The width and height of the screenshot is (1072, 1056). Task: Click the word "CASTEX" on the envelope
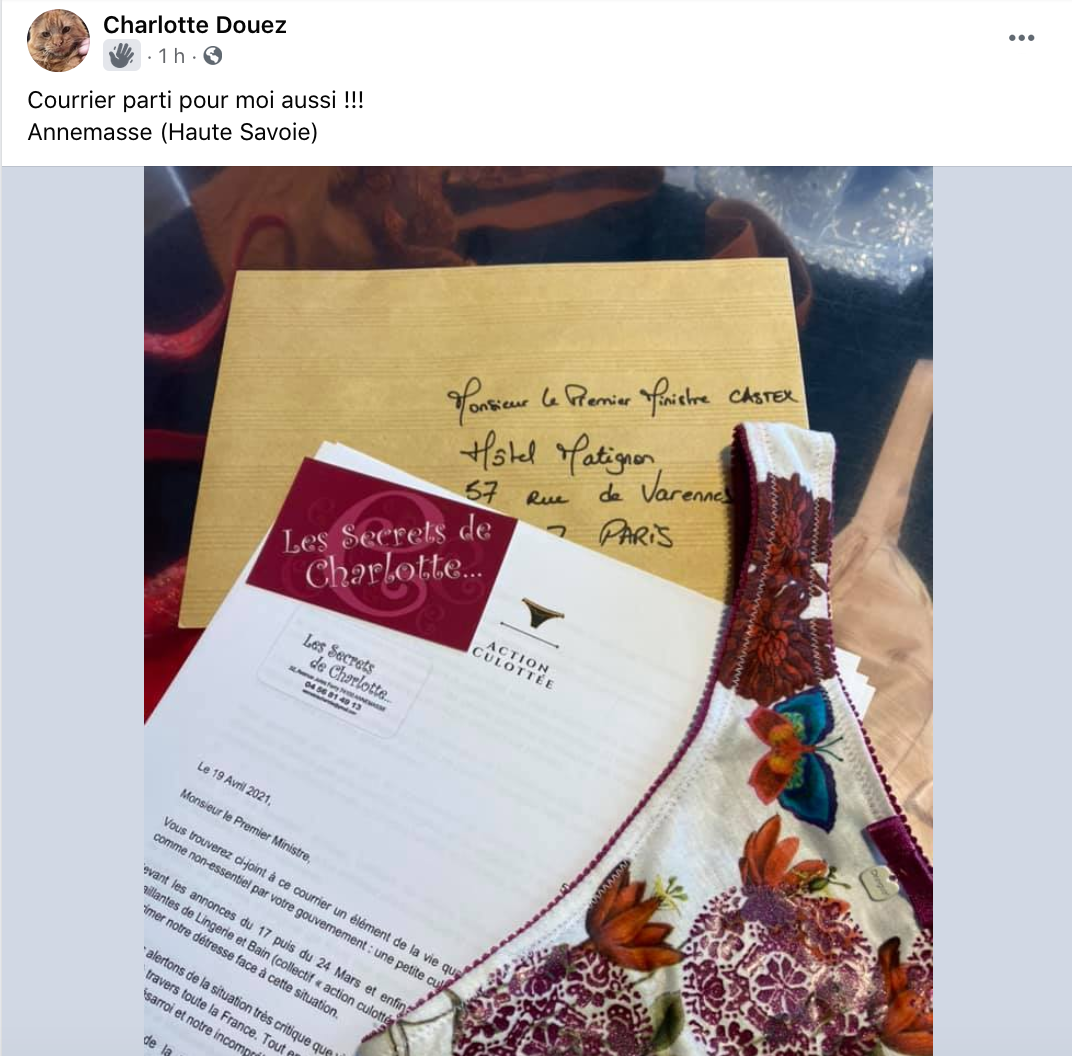click(762, 396)
